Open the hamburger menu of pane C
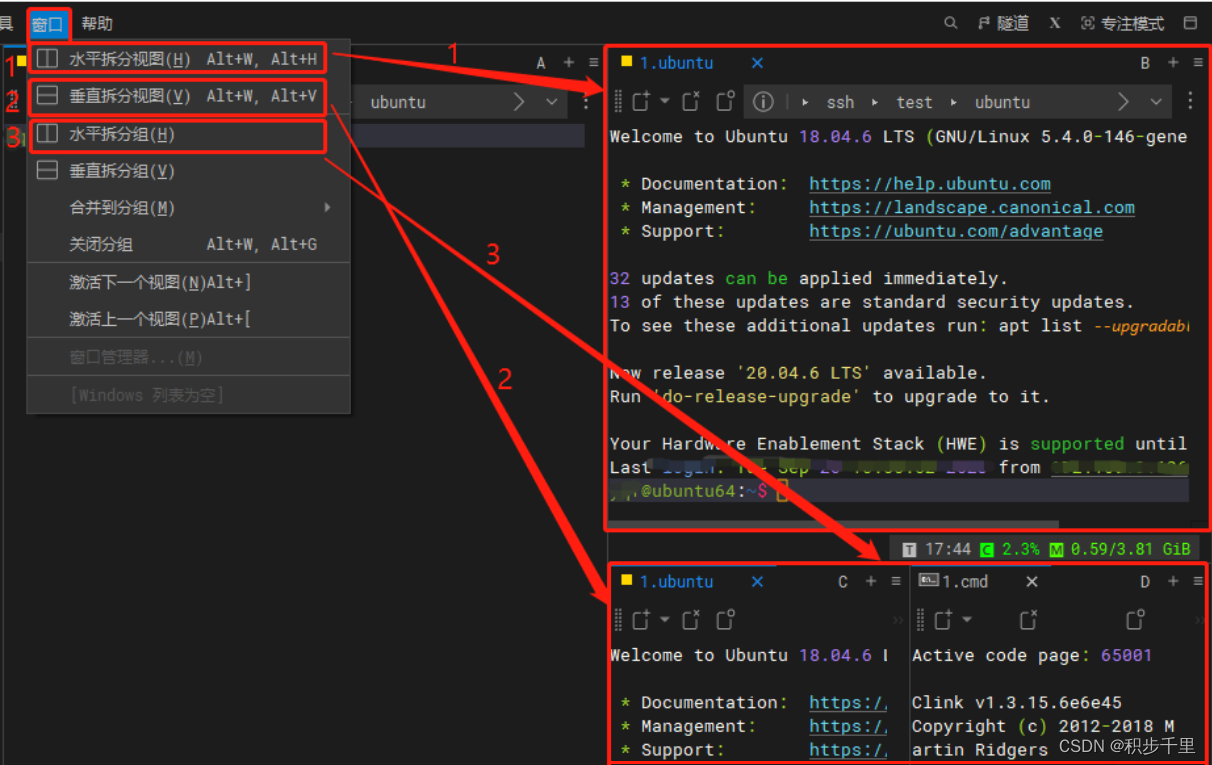Screen dimensions: 1212x765 [x=896, y=581]
